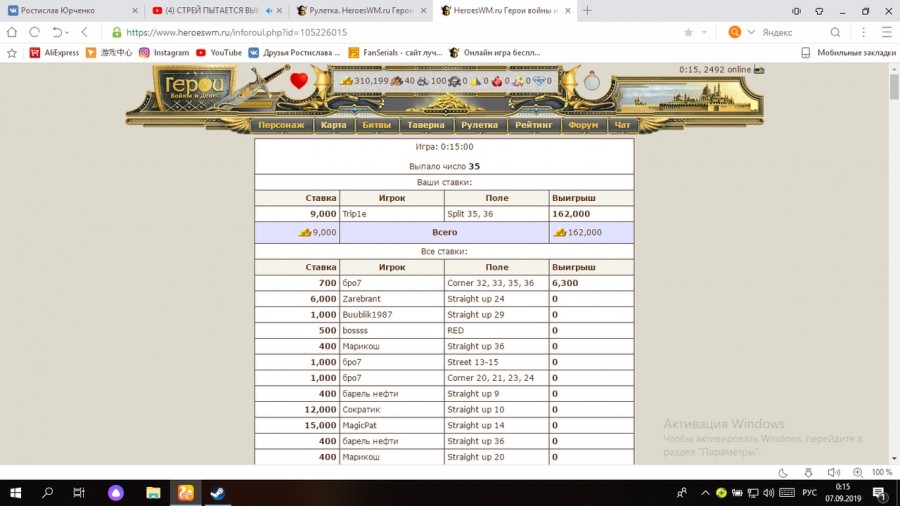Switch to the Ростислав Юрченко VK tab
This screenshot has width=900, height=506.
click(71, 10)
